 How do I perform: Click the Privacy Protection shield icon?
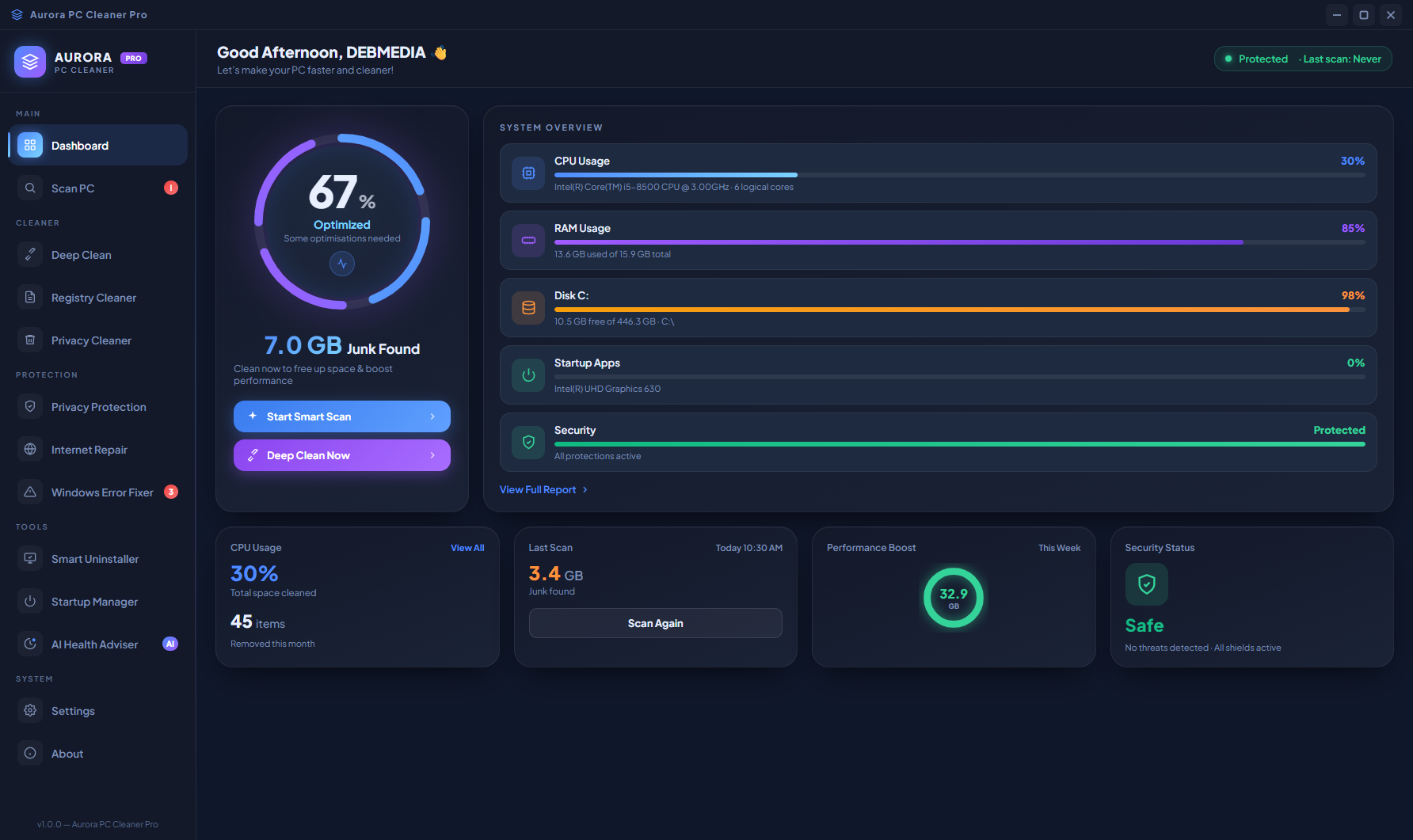point(30,407)
